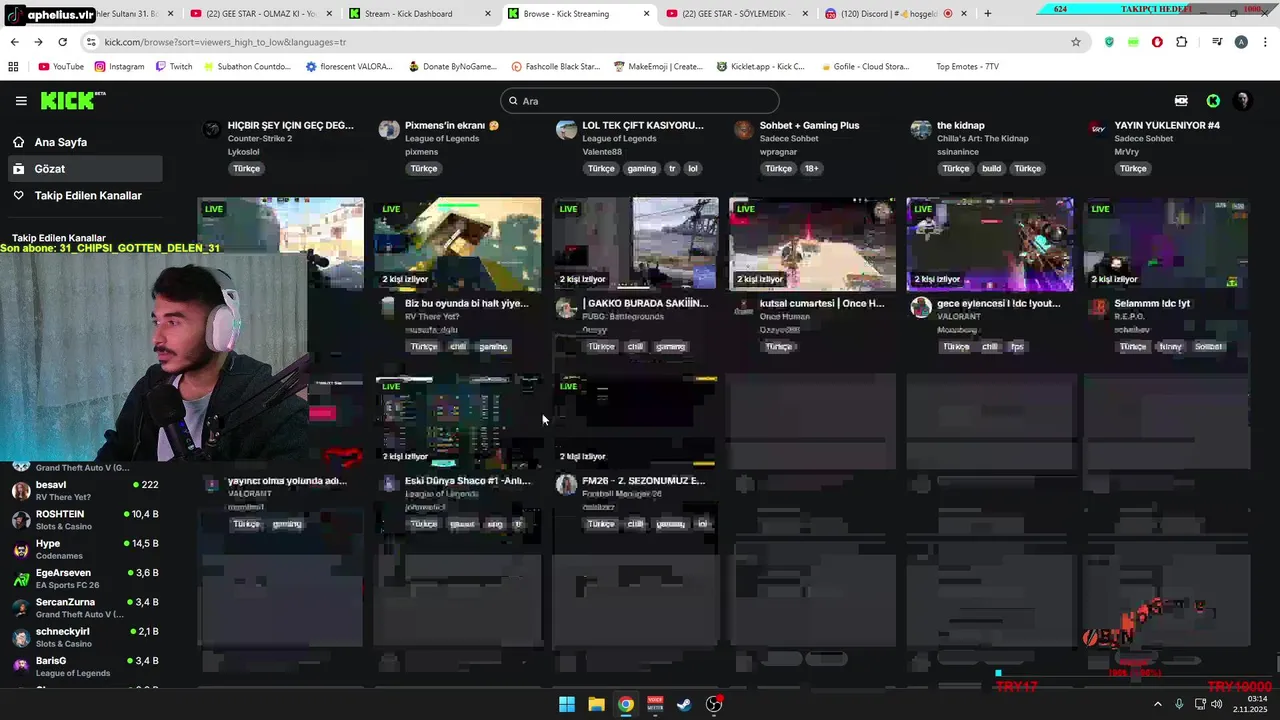Open the Subathon Countdown bookmark

coord(247,67)
